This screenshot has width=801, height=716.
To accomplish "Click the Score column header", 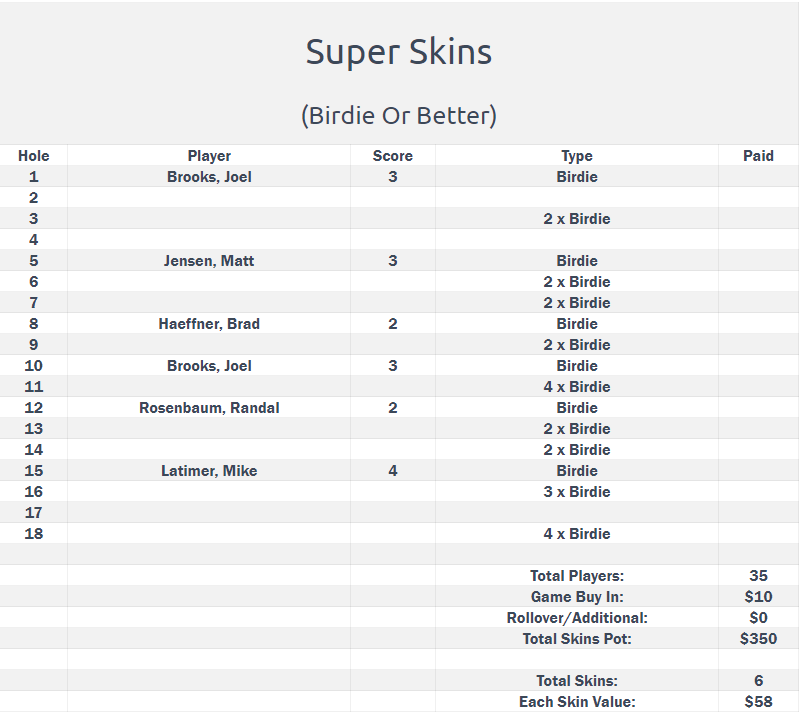I will (x=392, y=156).
